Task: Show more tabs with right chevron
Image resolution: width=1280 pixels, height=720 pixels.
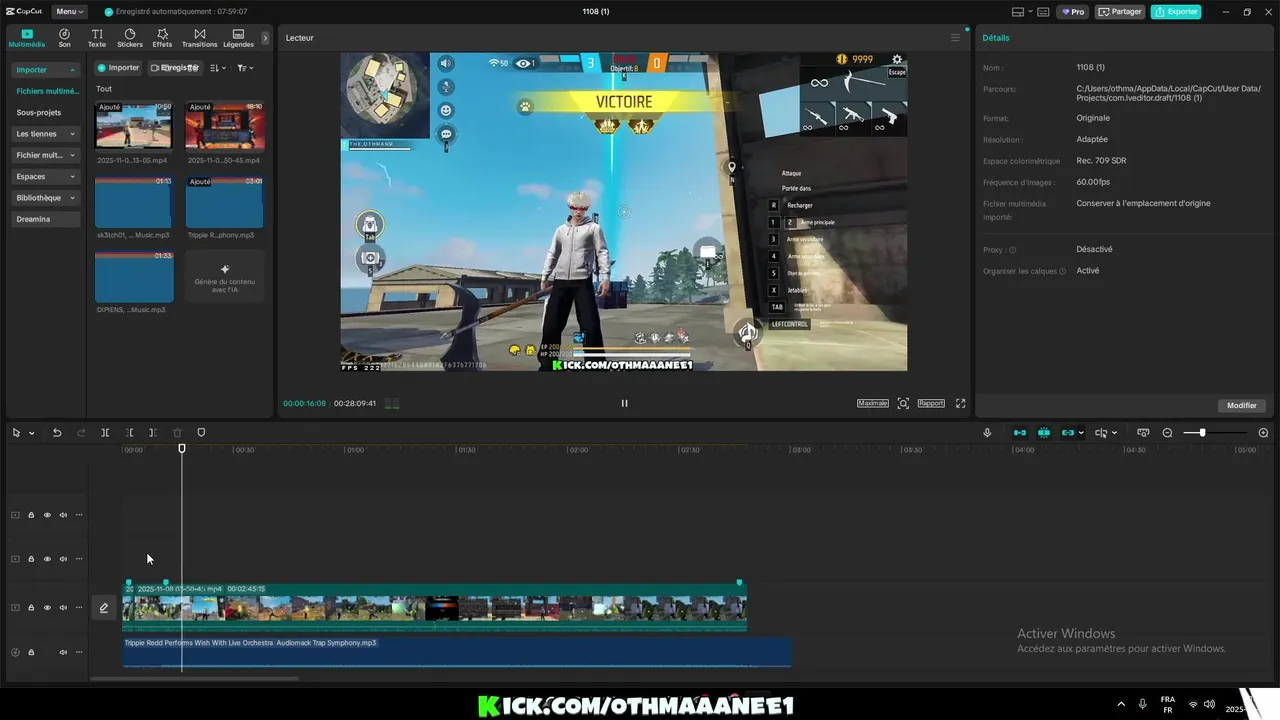Action: [x=265, y=38]
